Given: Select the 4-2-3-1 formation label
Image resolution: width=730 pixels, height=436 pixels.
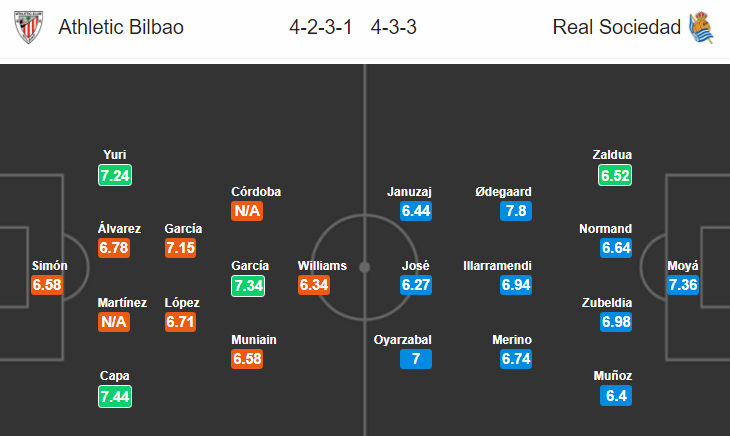Looking at the screenshot, I should tap(320, 27).
